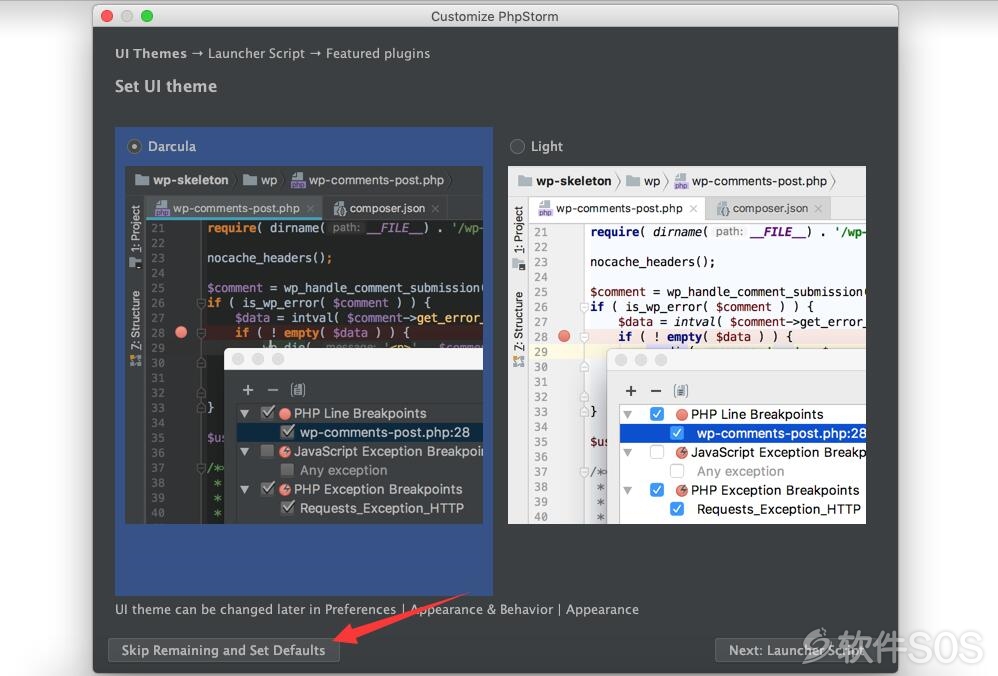Viewport: 998px width, 676px height.
Task: Click PHP Exception Breakpoints lightning icon in Darcula preview
Action: click(285, 489)
